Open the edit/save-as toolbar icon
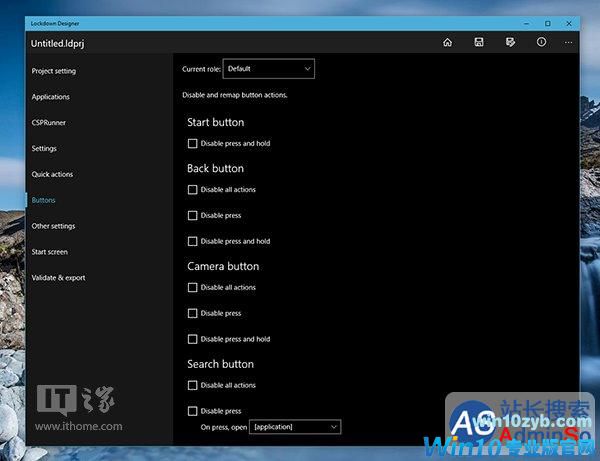 tap(510, 42)
